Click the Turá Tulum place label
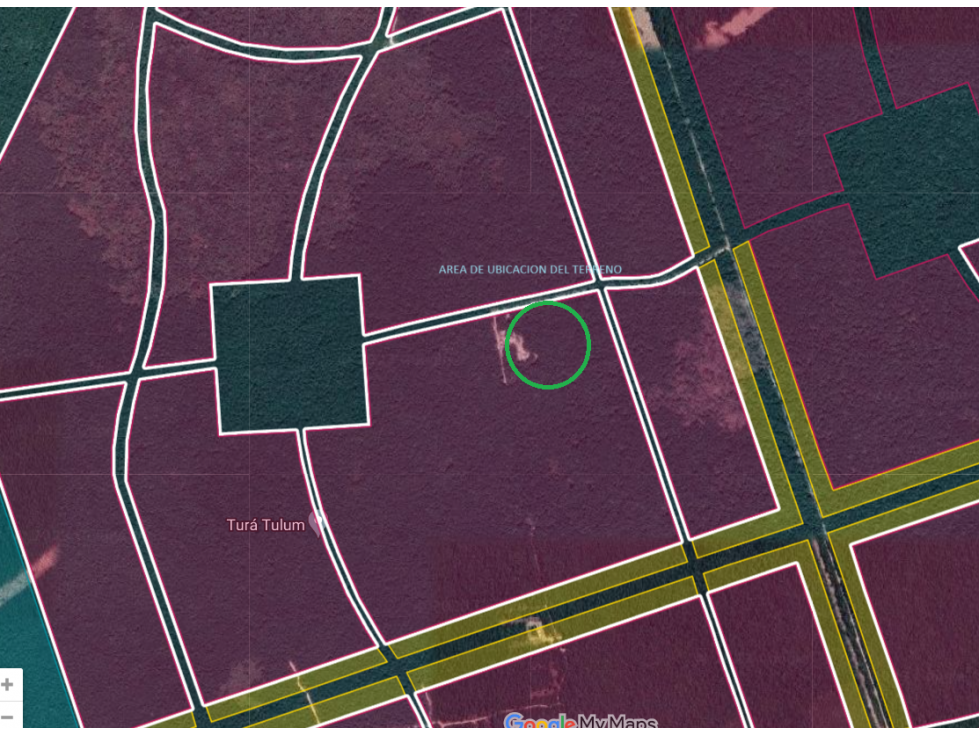 [266, 524]
